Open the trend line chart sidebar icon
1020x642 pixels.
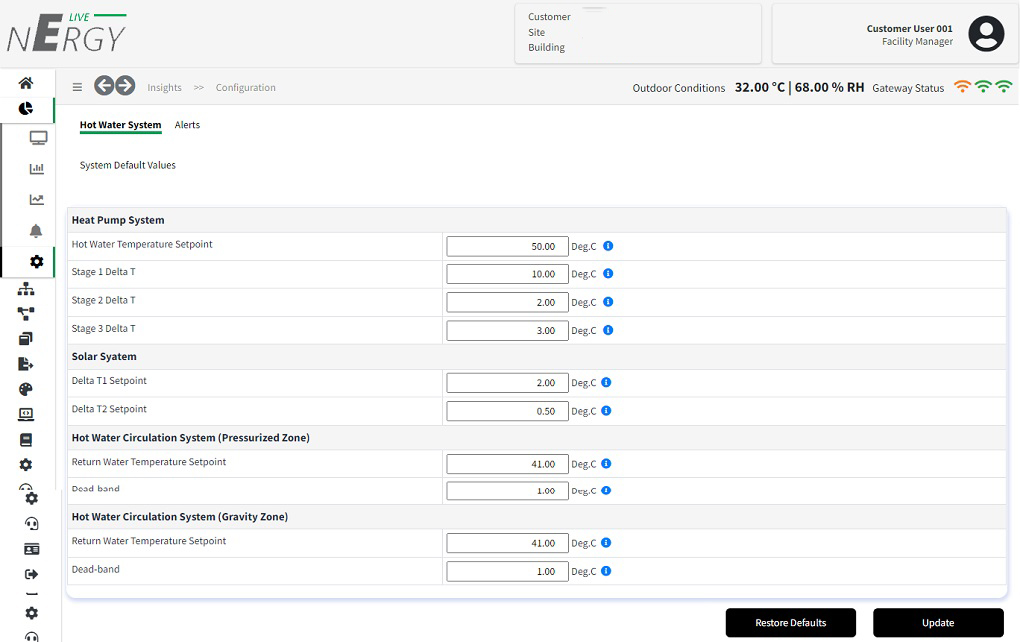point(36,200)
